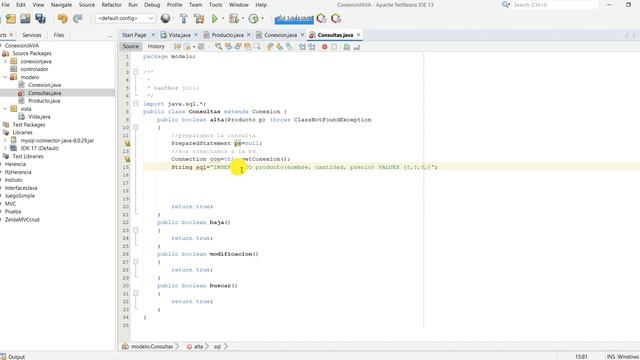Click the Stop Macro Recording icon
The width and height of the screenshot is (640, 360).
tap(334, 47)
